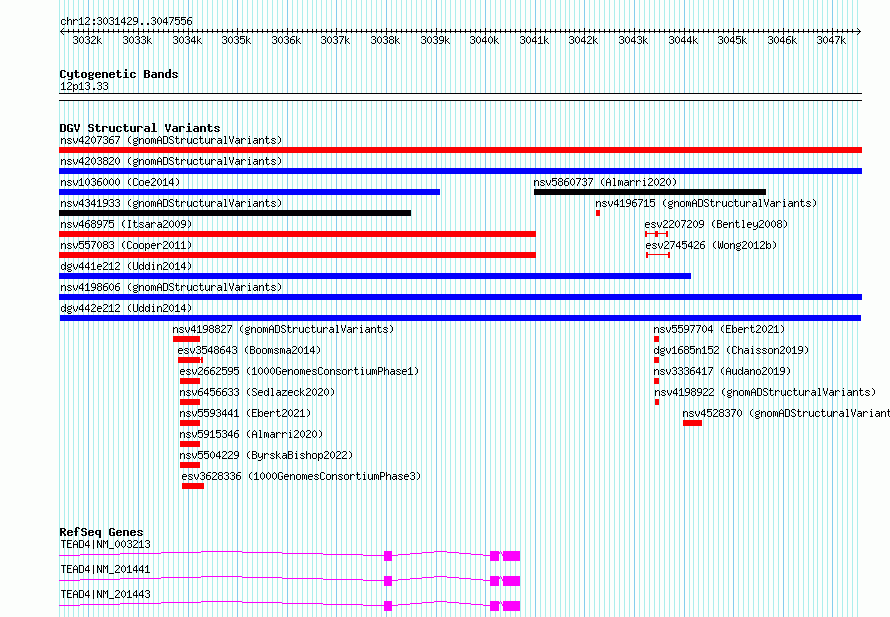
Task: Open nsv5597704 (Ebert2021) label
Action: point(719,329)
